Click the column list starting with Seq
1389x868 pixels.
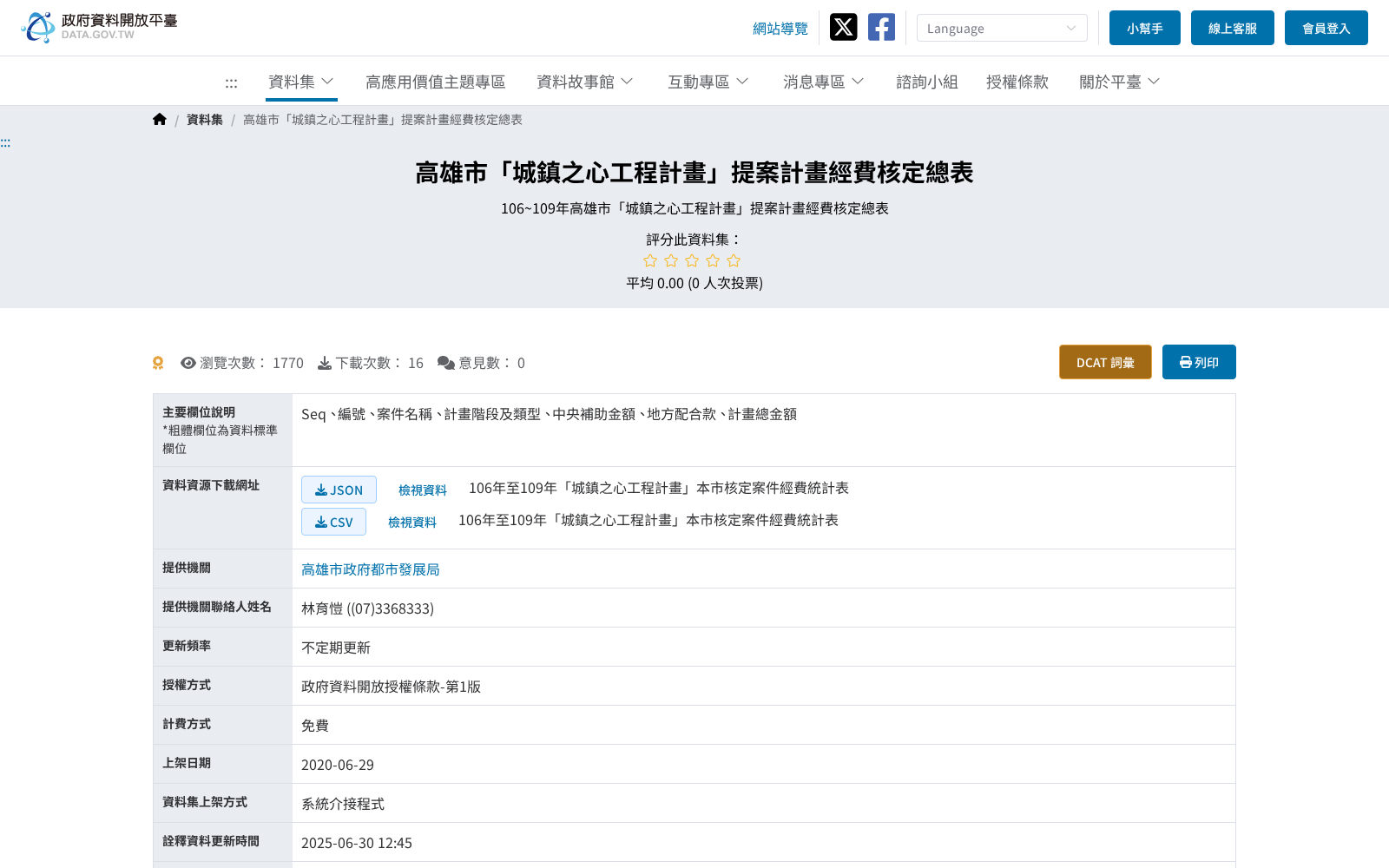(x=549, y=414)
